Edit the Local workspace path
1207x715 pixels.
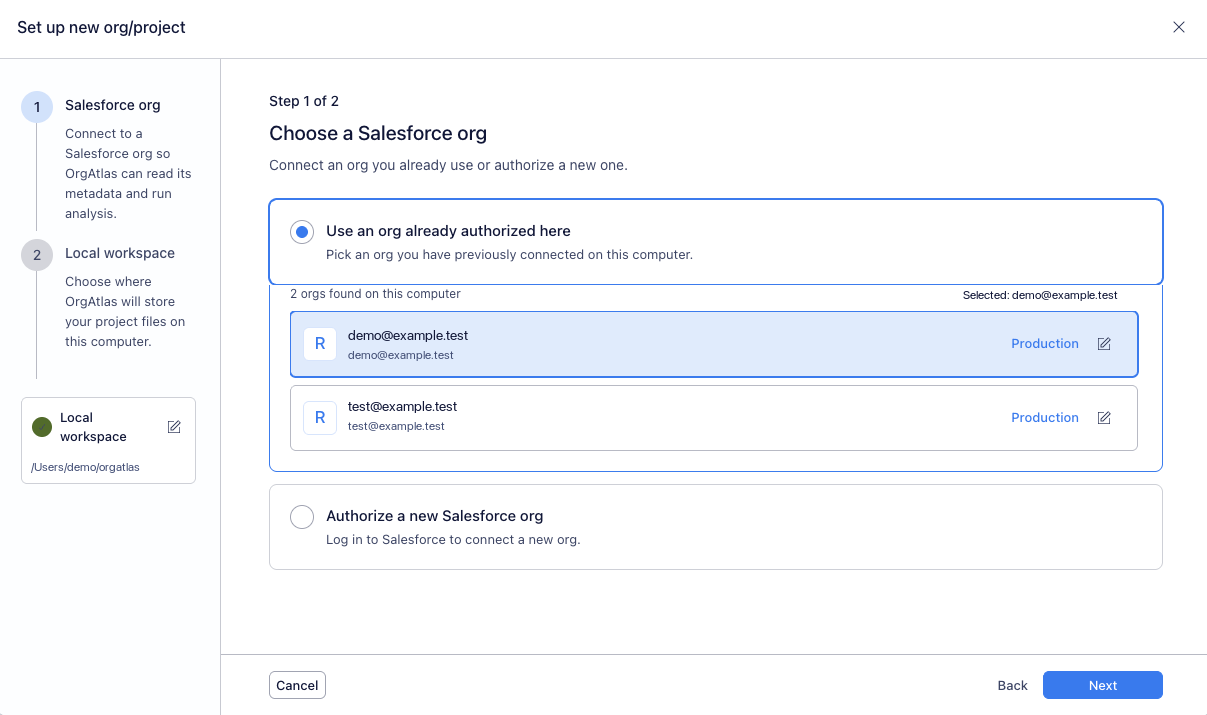coord(174,427)
